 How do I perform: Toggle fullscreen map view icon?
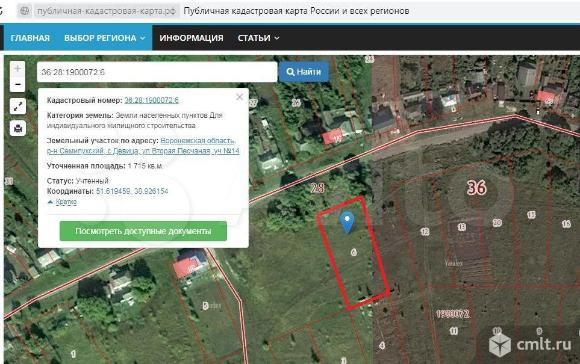click(17, 107)
